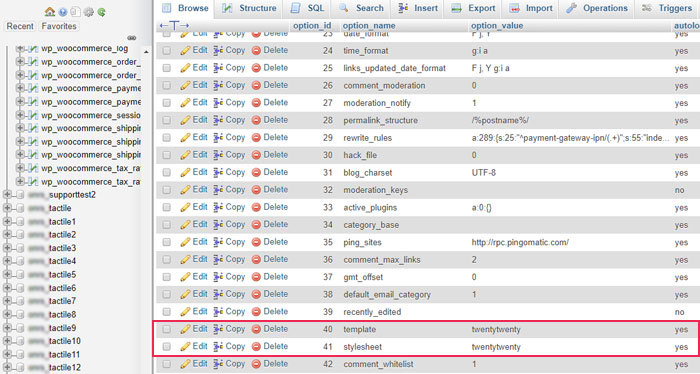The image size is (700, 374).
Task: Check the checkbox for comment_moderation row
Action: [167, 85]
